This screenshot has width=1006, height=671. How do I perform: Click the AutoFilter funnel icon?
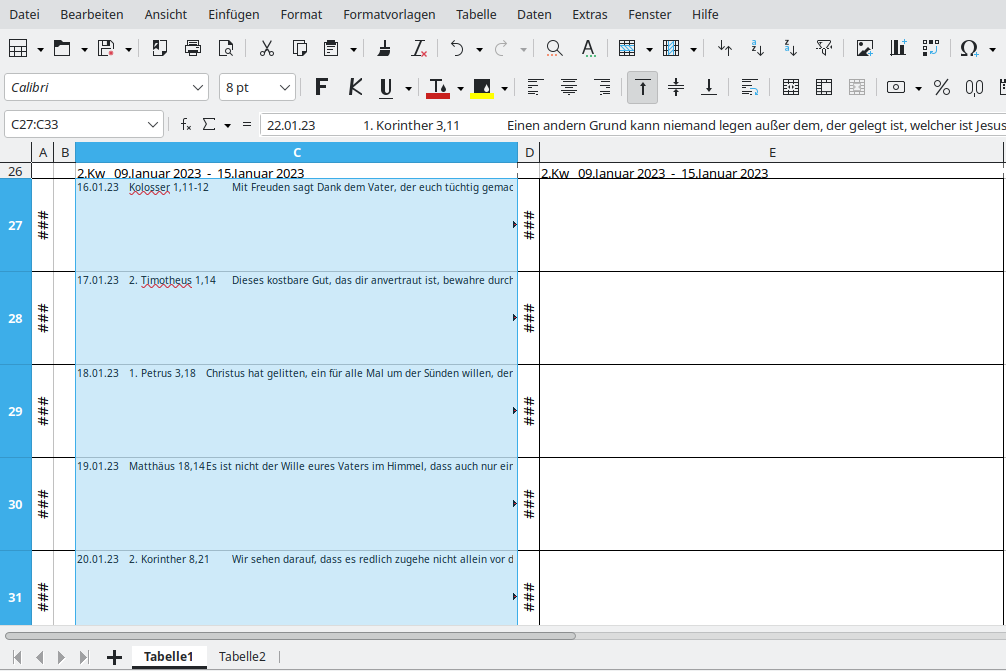pyautogui.click(x=824, y=48)
